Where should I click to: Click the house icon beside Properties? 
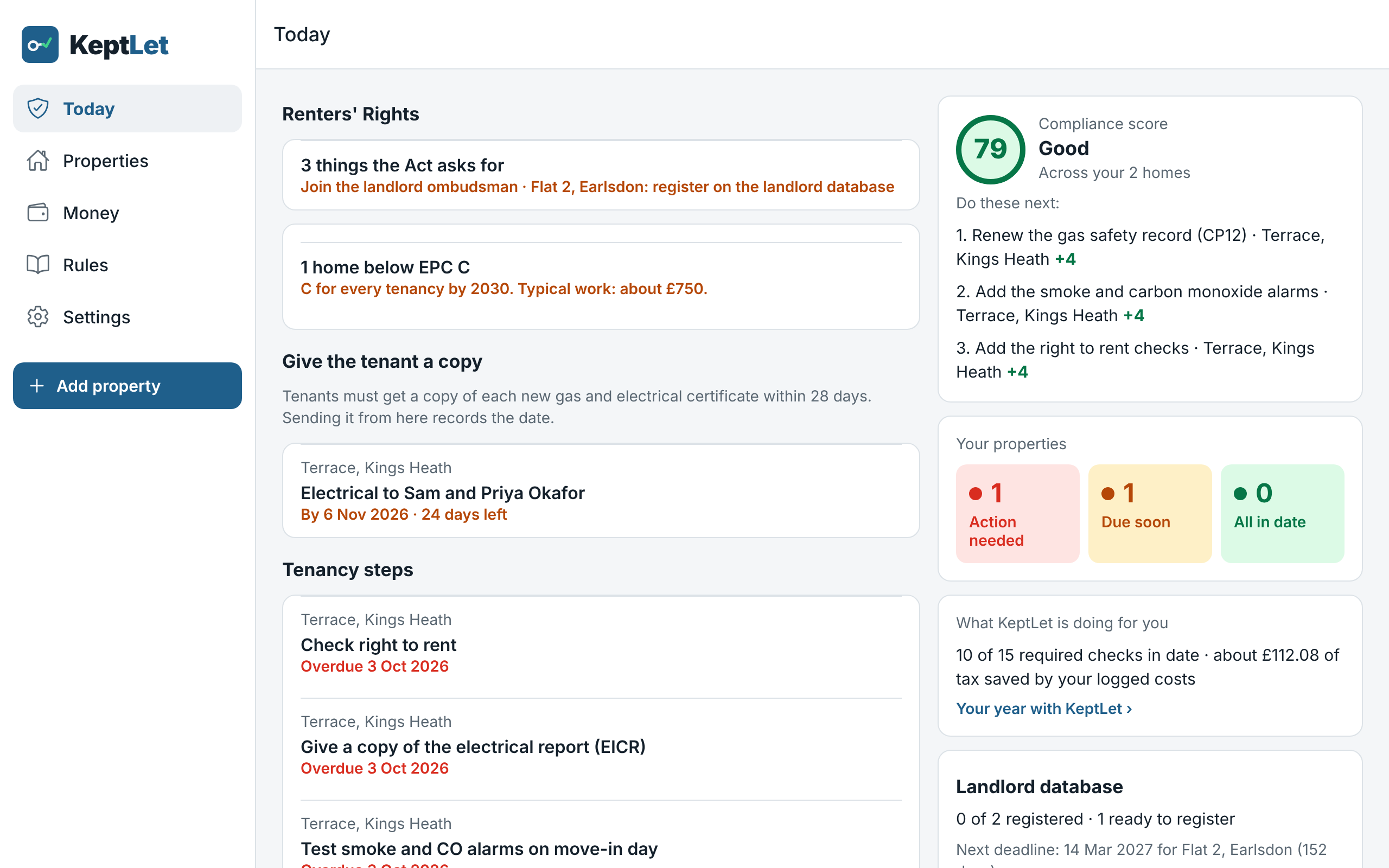coord(38,161)
